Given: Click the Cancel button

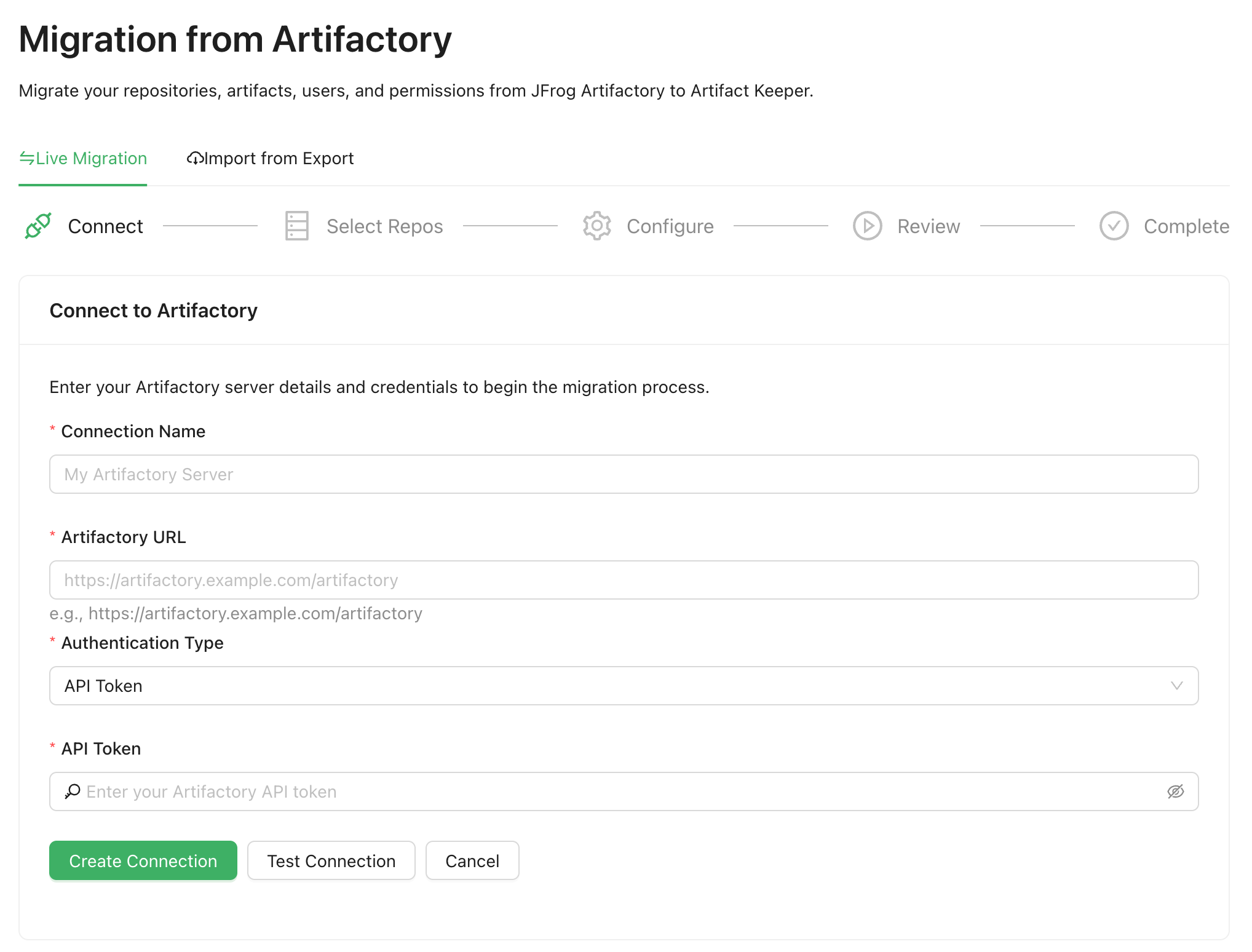Looking at the screenshot, I should coord(472,860).
